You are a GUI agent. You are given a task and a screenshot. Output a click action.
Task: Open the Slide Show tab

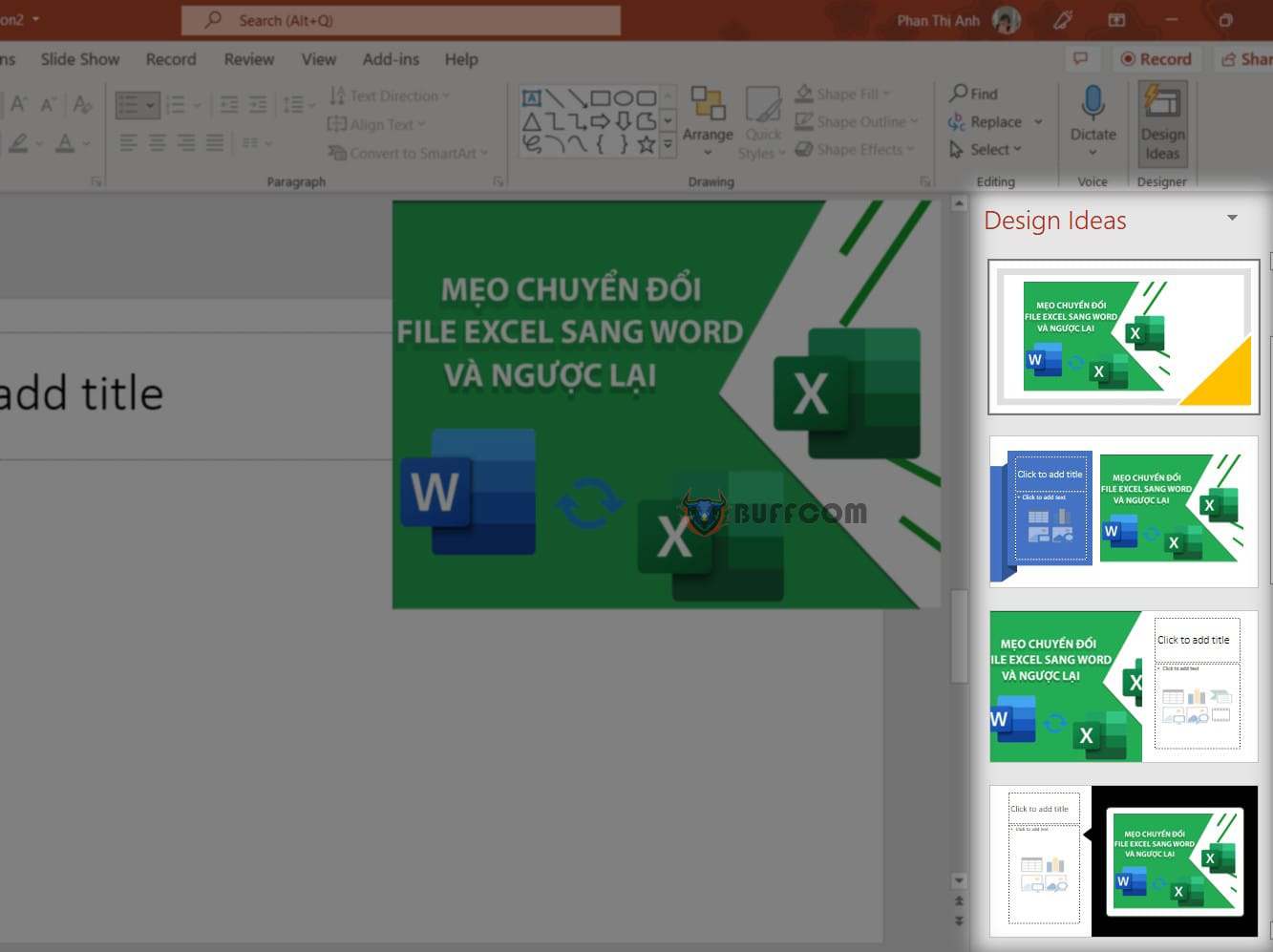coord(80,59)
